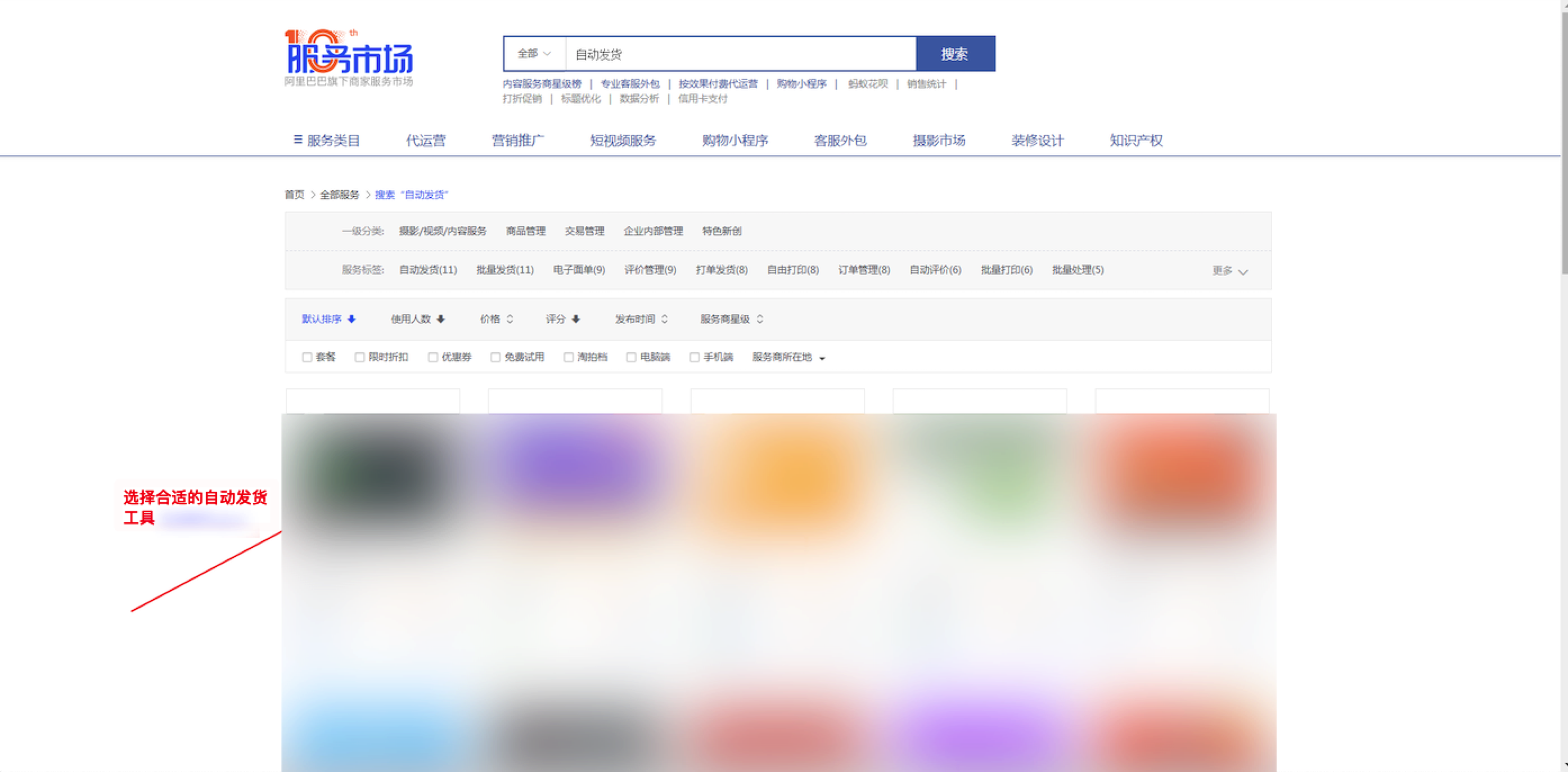
Task: Check the 限时折扣 checkbox
Action: 359,357
